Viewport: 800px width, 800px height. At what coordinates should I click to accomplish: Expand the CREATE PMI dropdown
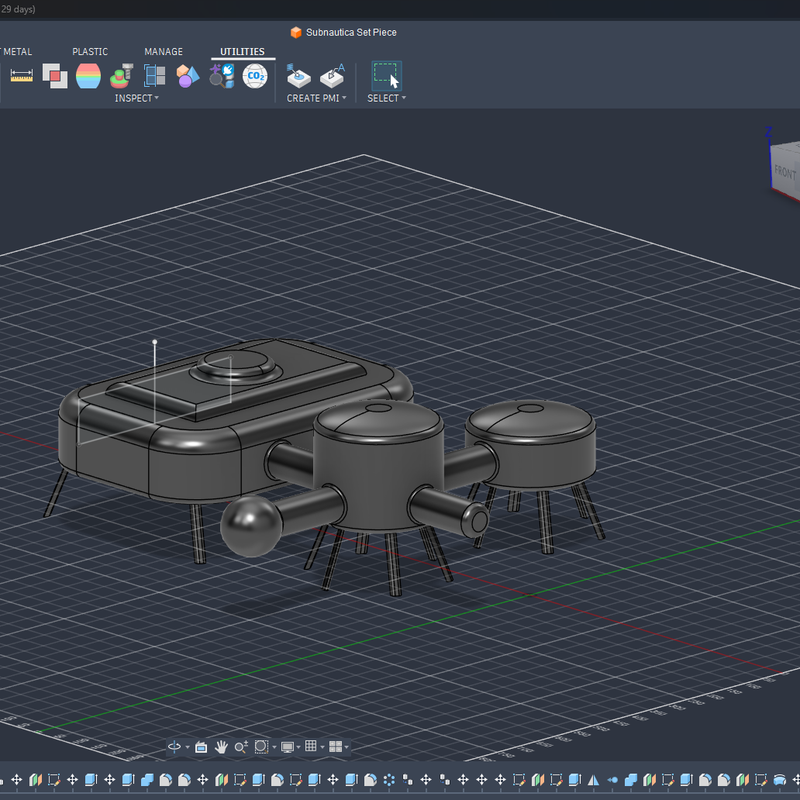344,98
